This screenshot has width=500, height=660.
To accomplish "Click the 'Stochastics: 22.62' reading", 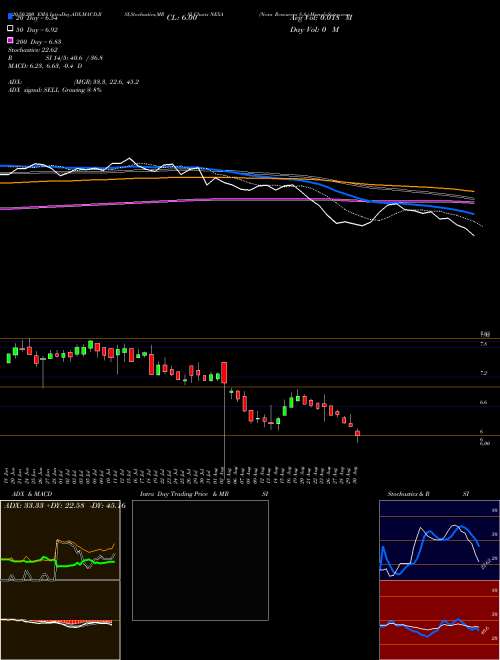I will [x=31, y=50].
